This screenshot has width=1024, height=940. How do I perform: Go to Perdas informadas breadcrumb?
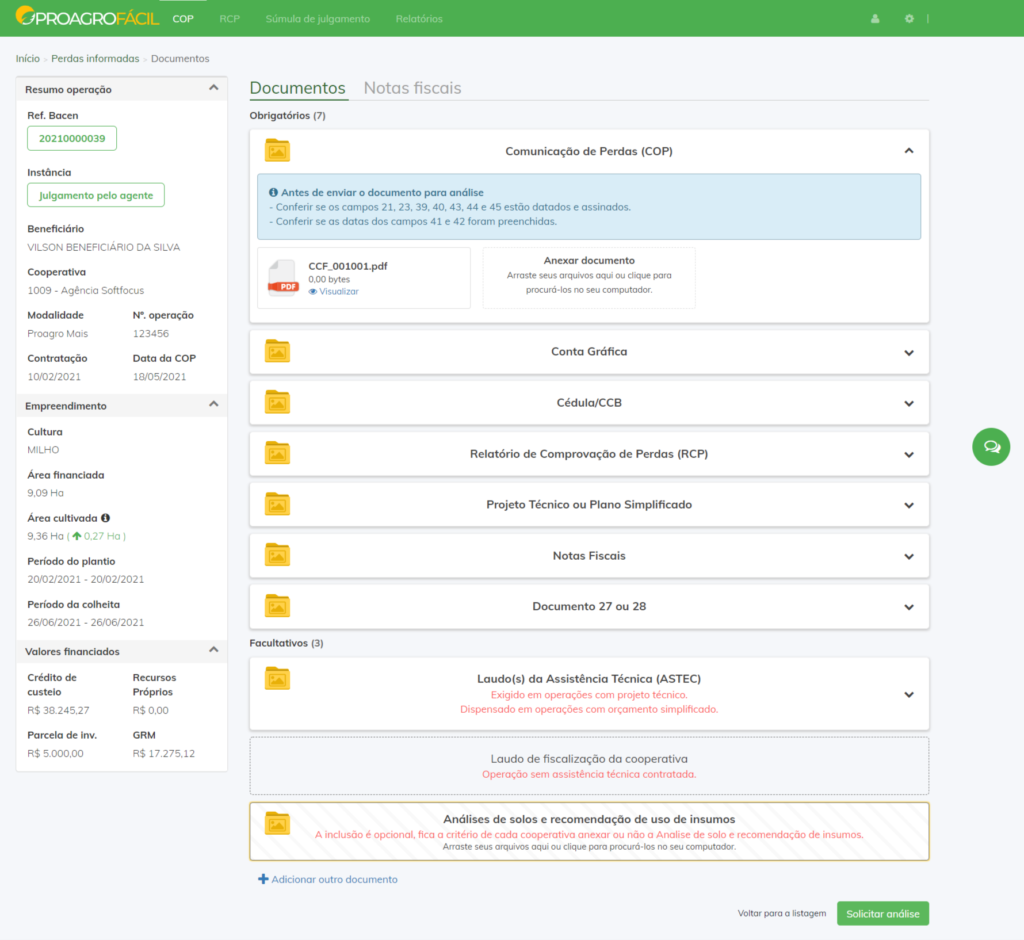click(x=95, y=59)
